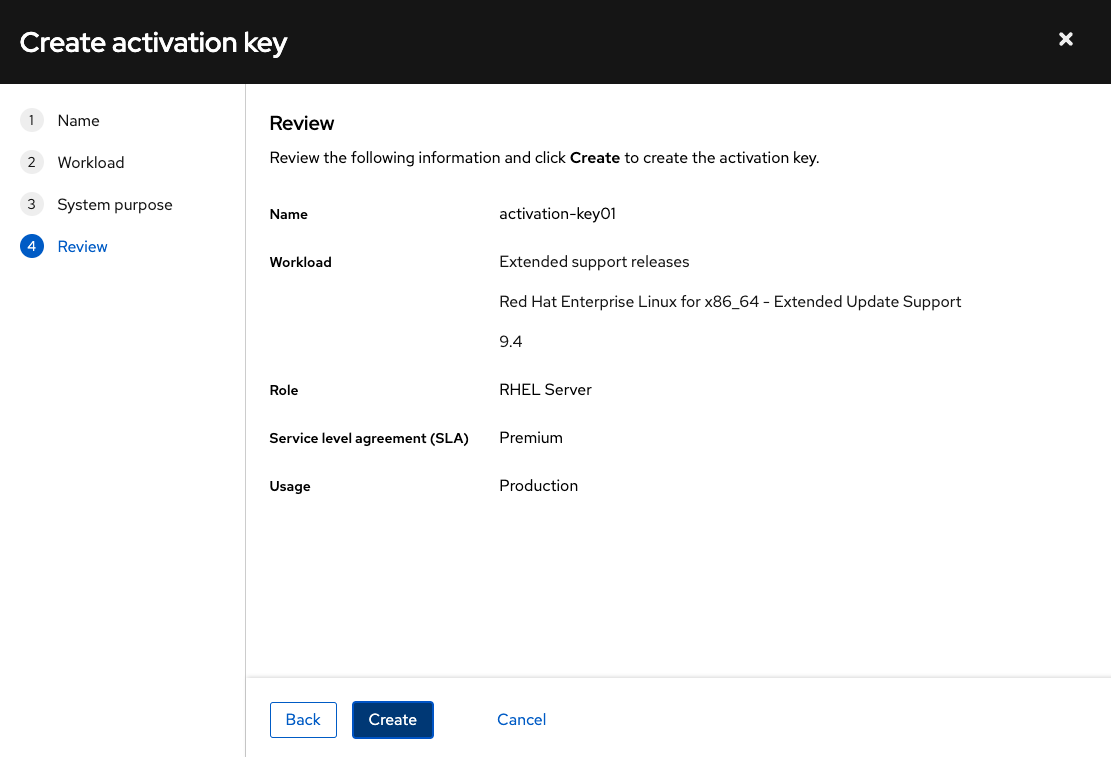Click the Red Hat Enterprise Linux product line
1111x757 pixels.
730,302
